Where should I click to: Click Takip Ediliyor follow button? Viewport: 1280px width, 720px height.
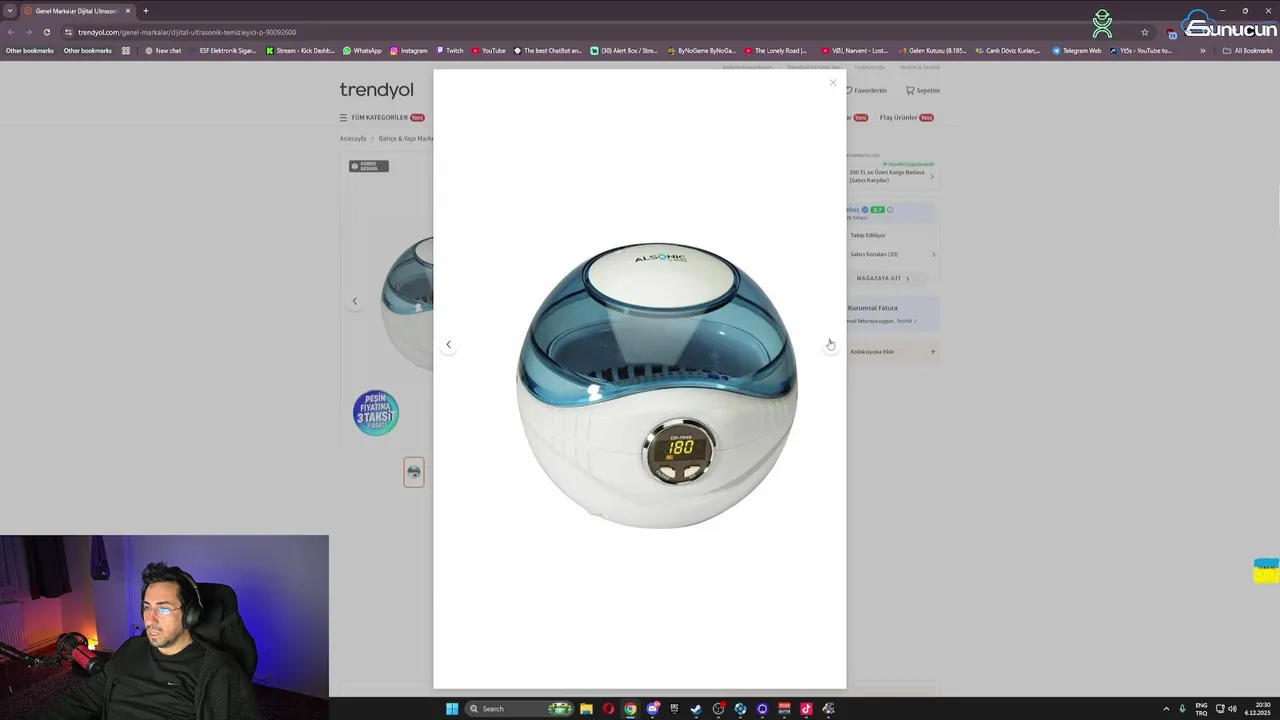pyautogui.click(x=868, y=235)
